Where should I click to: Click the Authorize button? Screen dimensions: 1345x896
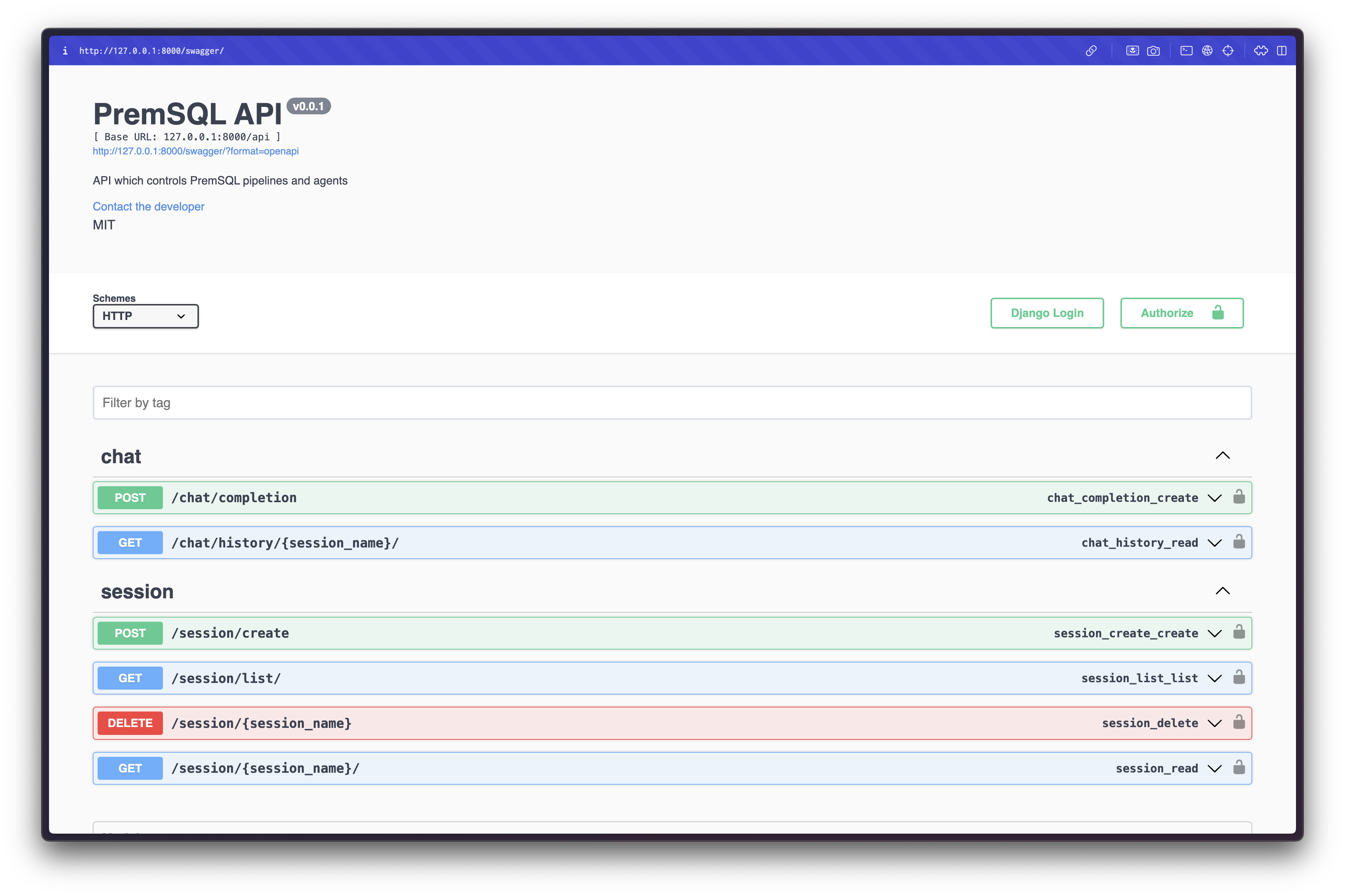(1182, 313)
